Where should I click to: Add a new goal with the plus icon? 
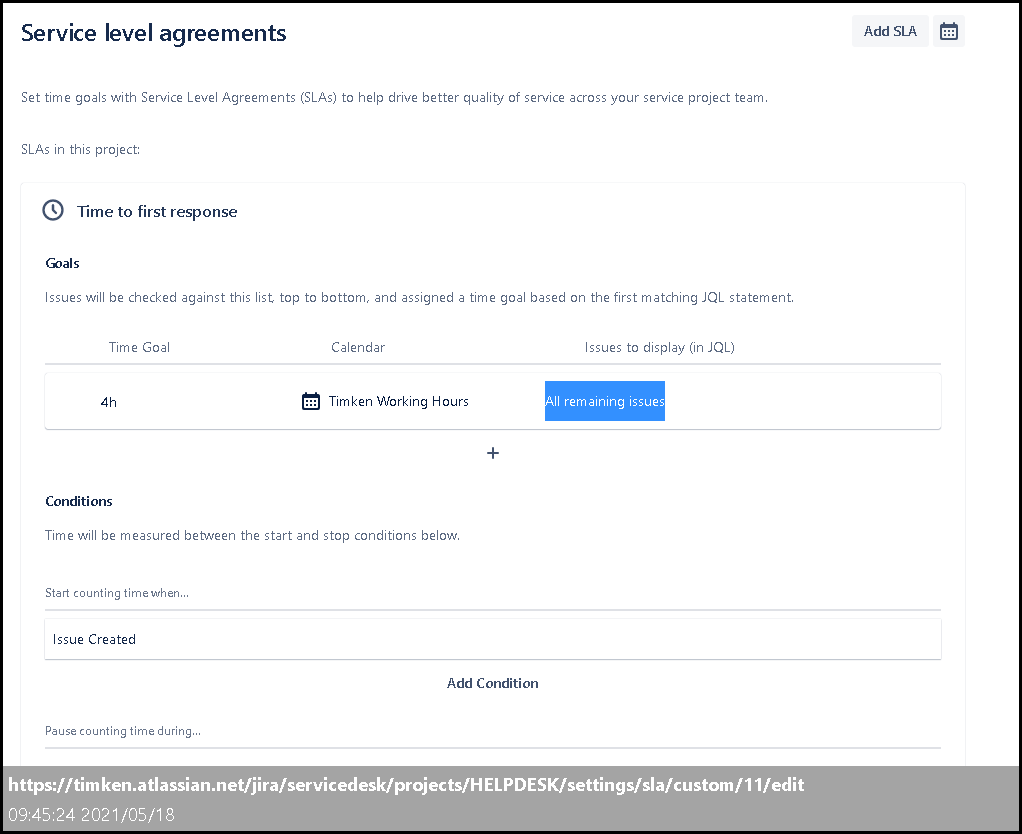coord(493,453)
